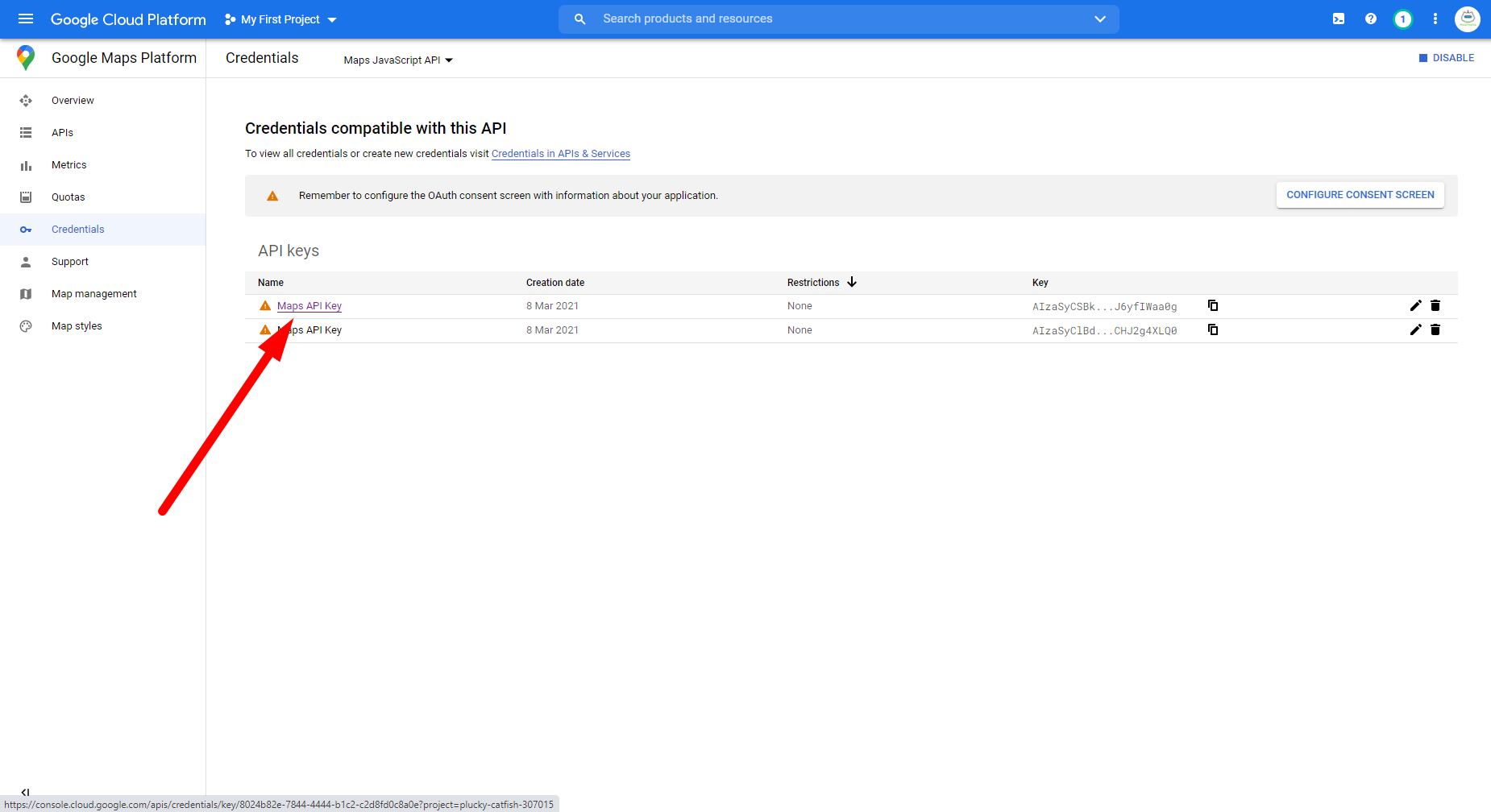This screenshot has width=1491, height=812.
Task: Click warning icon beside the AIzaSyClBd key name
Action: pyautogui.click(x=265, y=330)
